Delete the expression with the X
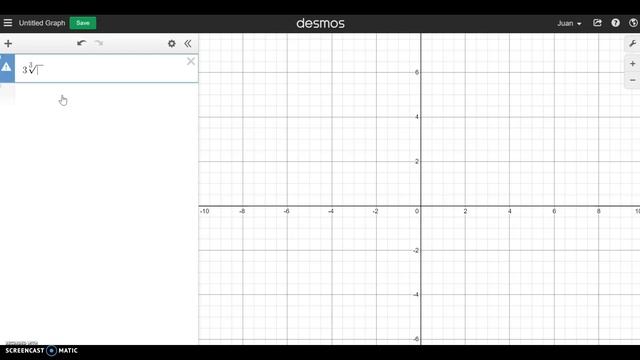This screenshot has width=640, height=360. (191, 61)
